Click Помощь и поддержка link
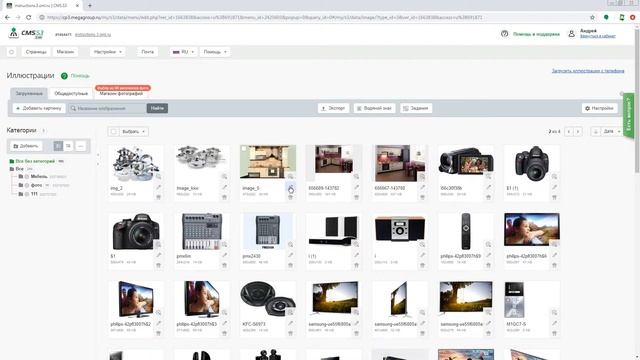Viewport: 640px width, 360px height. 536,34
